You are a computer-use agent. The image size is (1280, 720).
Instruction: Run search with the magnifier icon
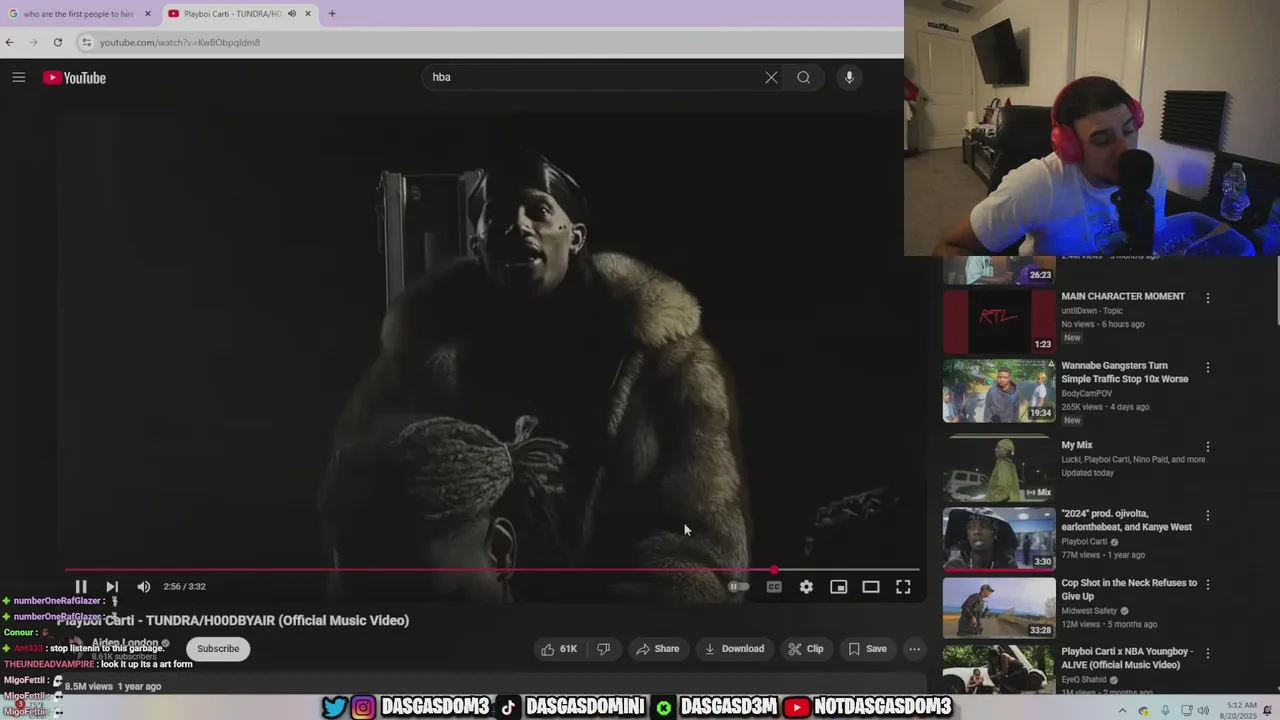click(x=803, y=77)
